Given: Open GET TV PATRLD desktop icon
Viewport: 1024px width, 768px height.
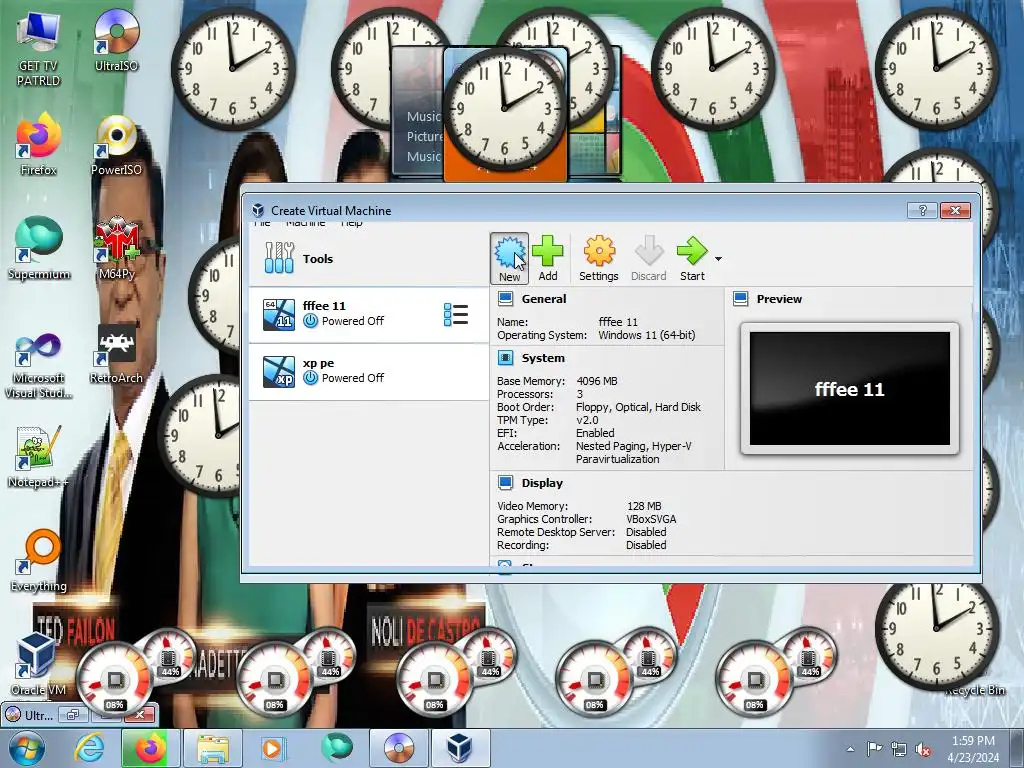Looking at the screenshot, I should pyautogui.click(x=38, y=50).
